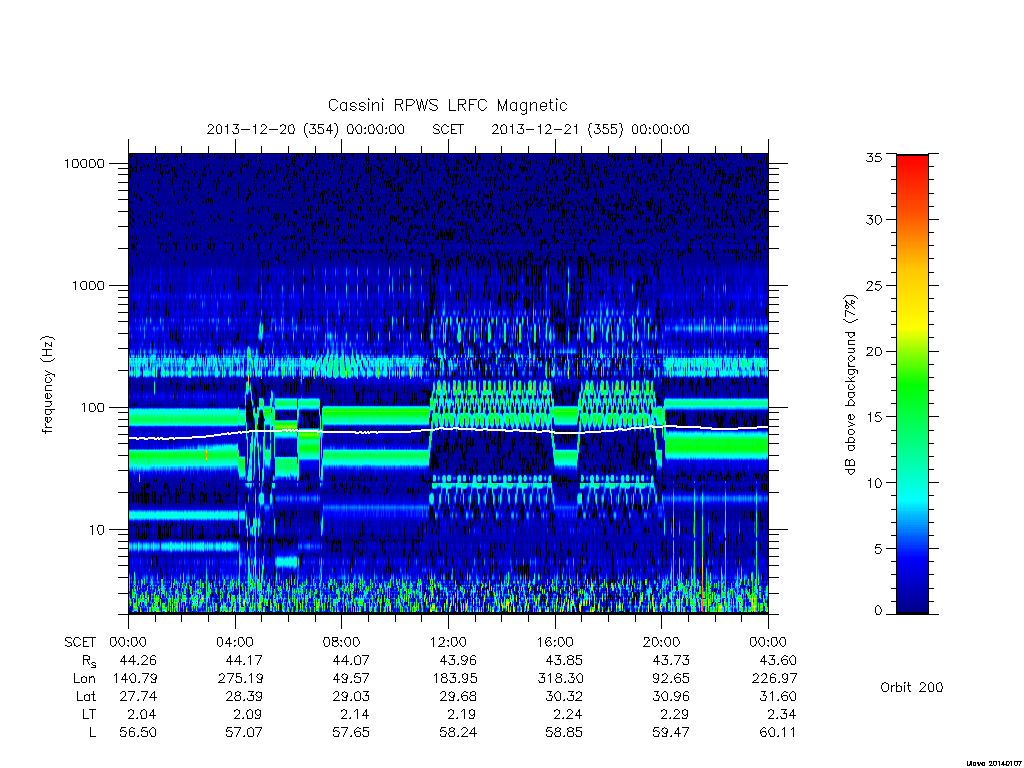Select Rs value 44.26
The image size is (1024, 768).
pos(138,660)
